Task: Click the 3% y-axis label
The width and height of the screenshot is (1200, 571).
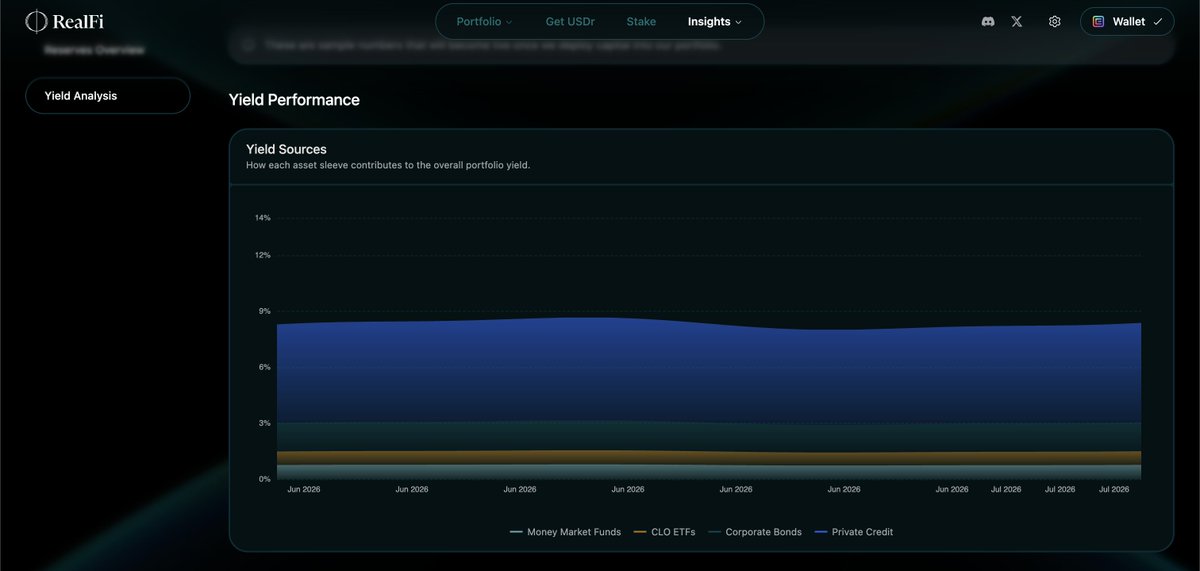Action: pos(264,423)
